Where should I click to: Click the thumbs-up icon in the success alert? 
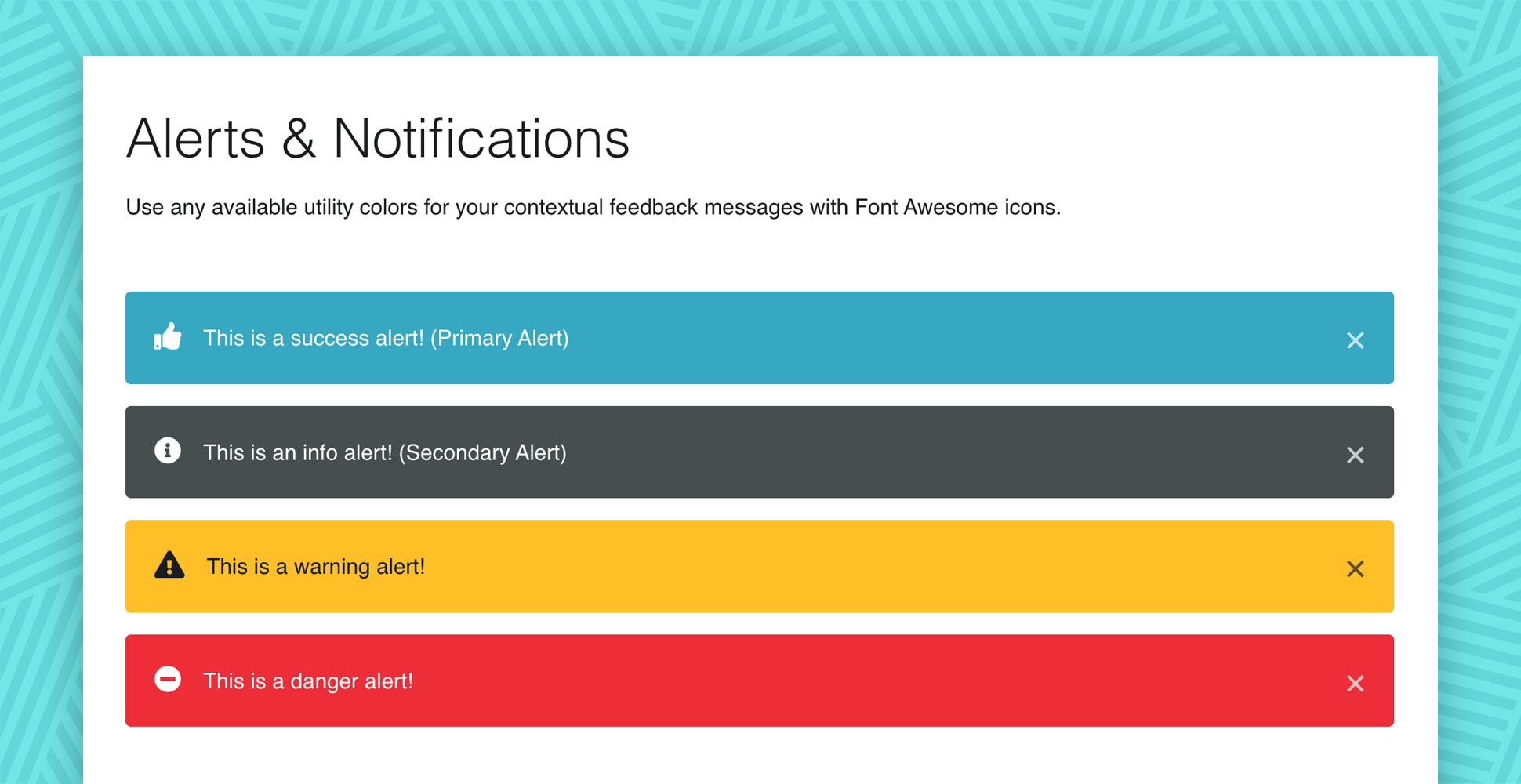click(x=168, y=337)
